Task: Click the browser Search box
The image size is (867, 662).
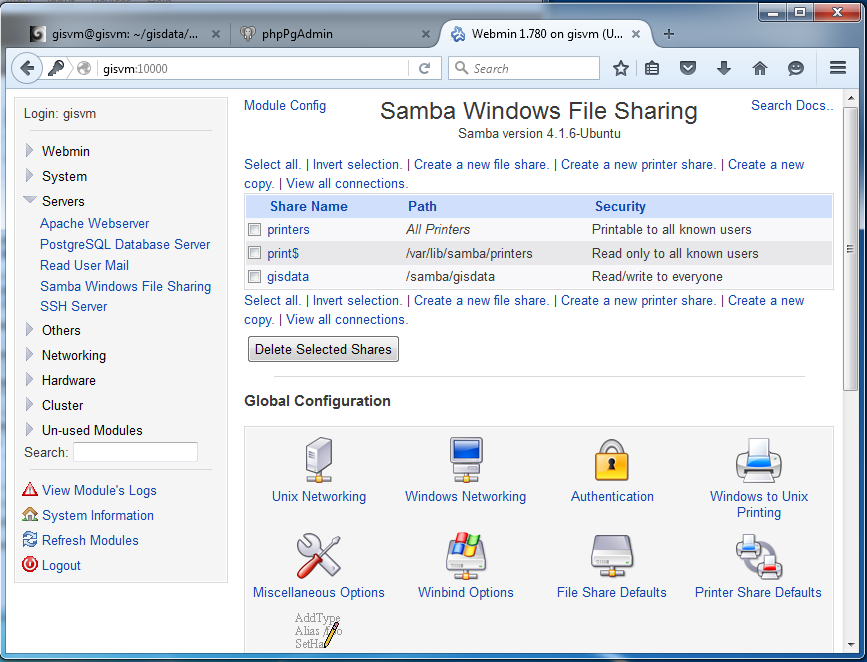Action: coord(524,68)
